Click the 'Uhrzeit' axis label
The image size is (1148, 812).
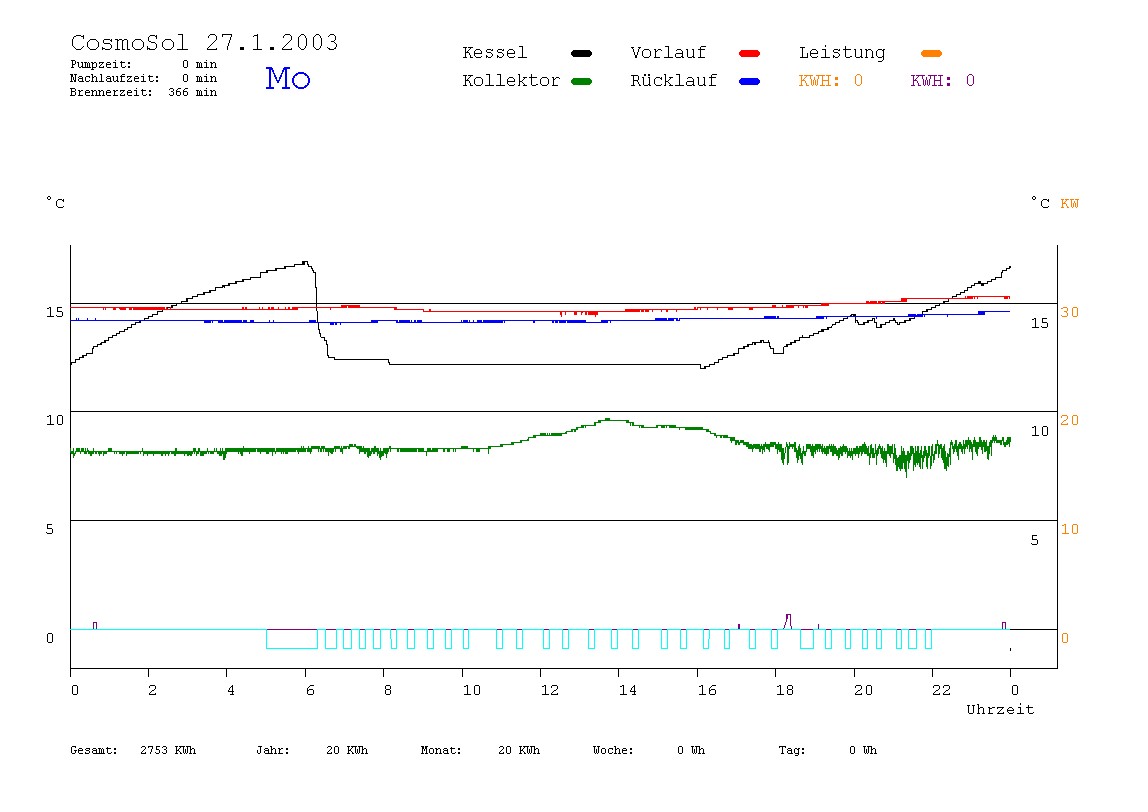(1000, 709)
